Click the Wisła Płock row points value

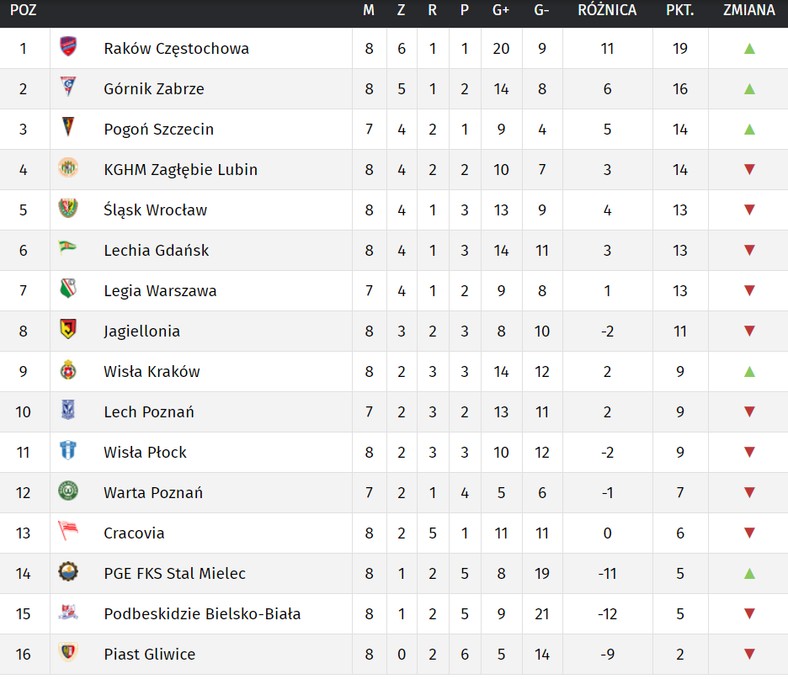(680, 452)
